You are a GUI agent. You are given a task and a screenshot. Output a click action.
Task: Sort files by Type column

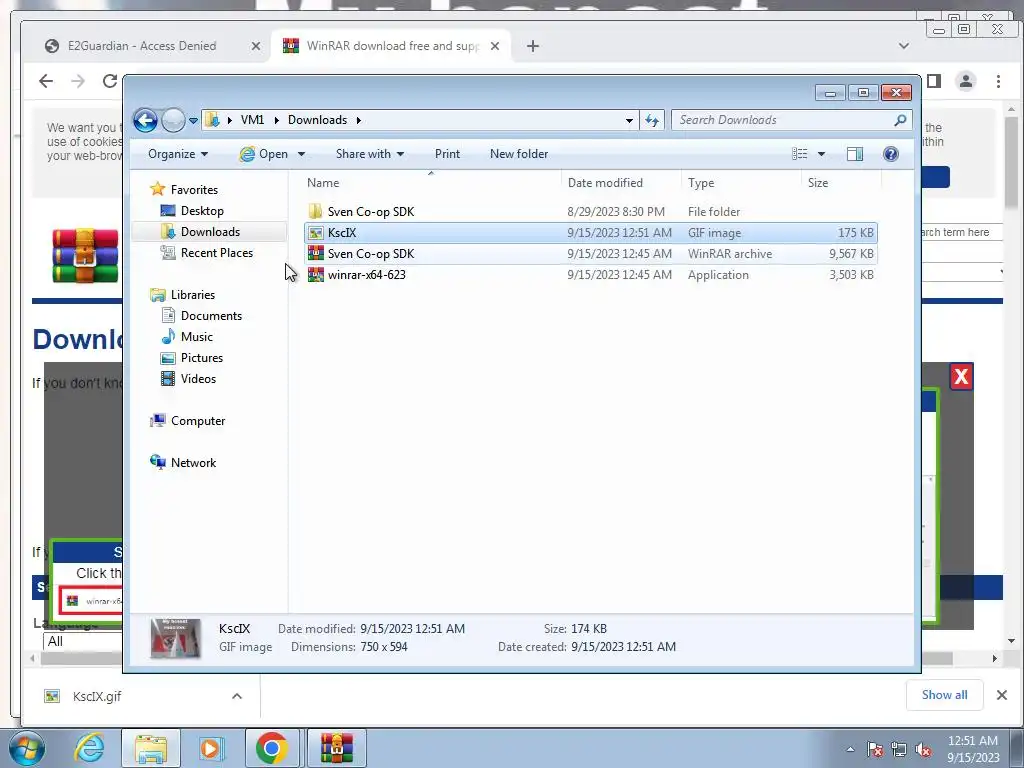tap(741, 183)
